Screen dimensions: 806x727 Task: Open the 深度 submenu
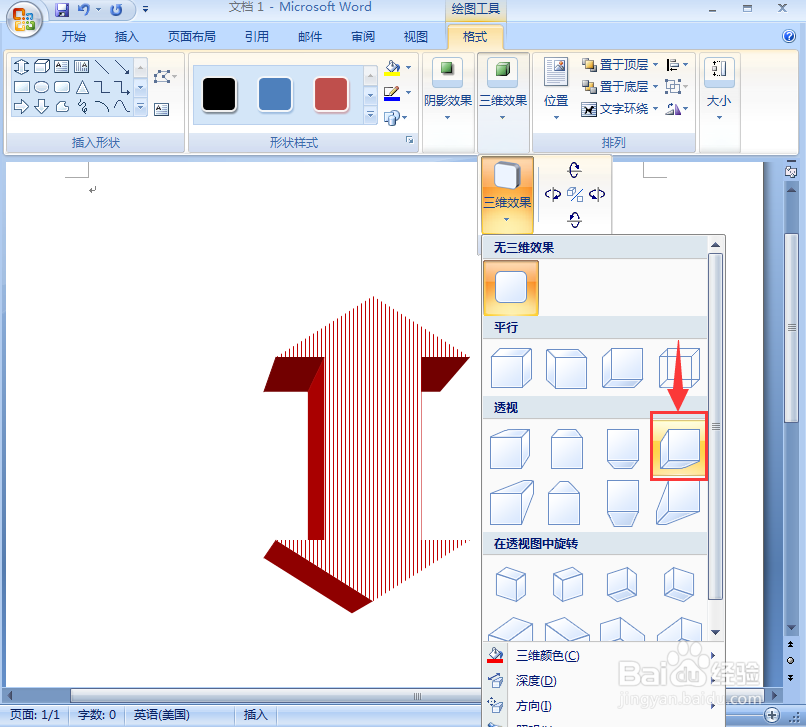point(602,681)
